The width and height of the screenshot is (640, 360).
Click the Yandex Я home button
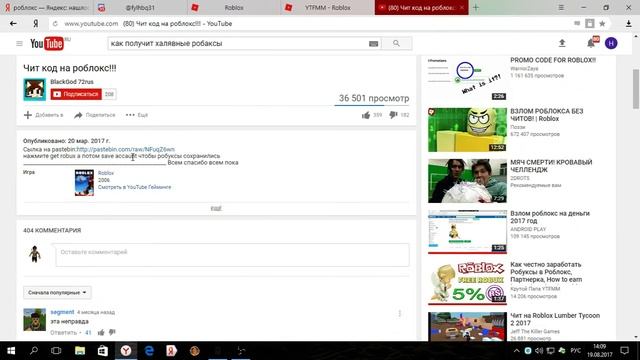(x=36, y=24)
